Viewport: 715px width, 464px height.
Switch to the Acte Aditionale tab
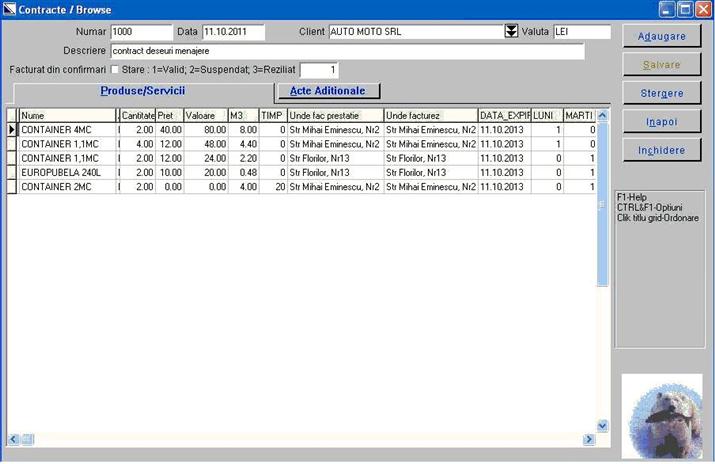pos(328,91)
